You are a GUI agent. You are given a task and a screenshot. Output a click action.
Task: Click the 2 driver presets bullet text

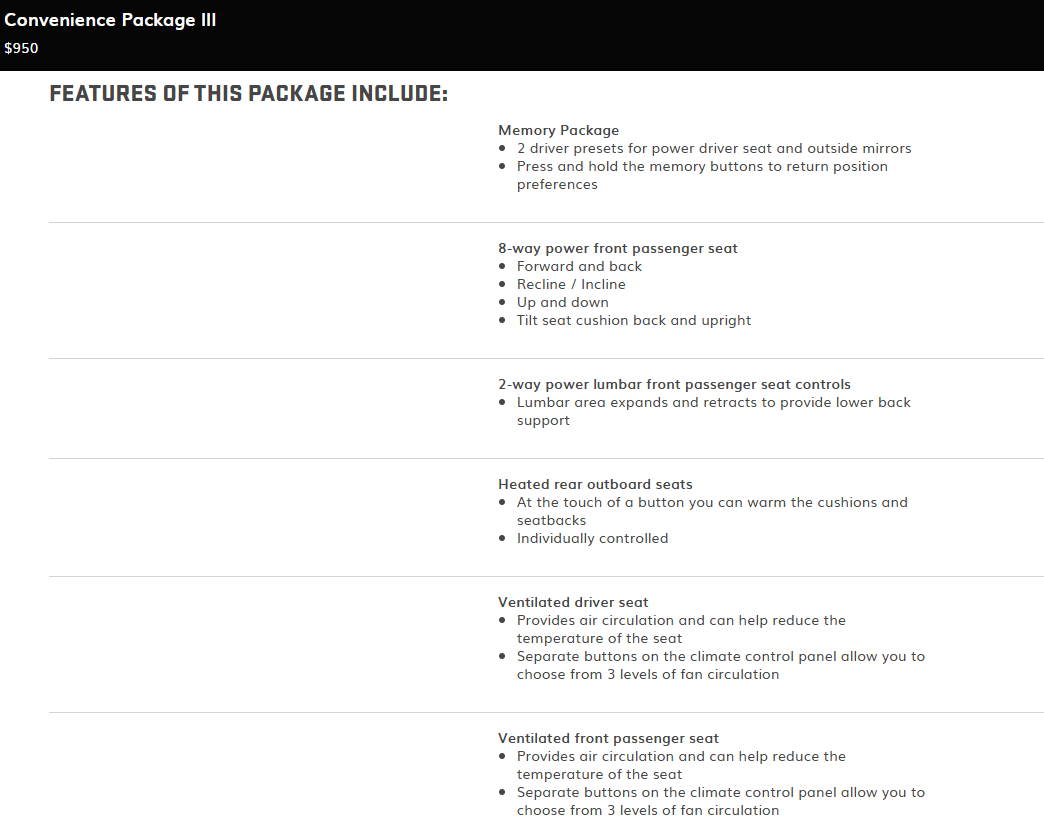click(x=714, y=148)
